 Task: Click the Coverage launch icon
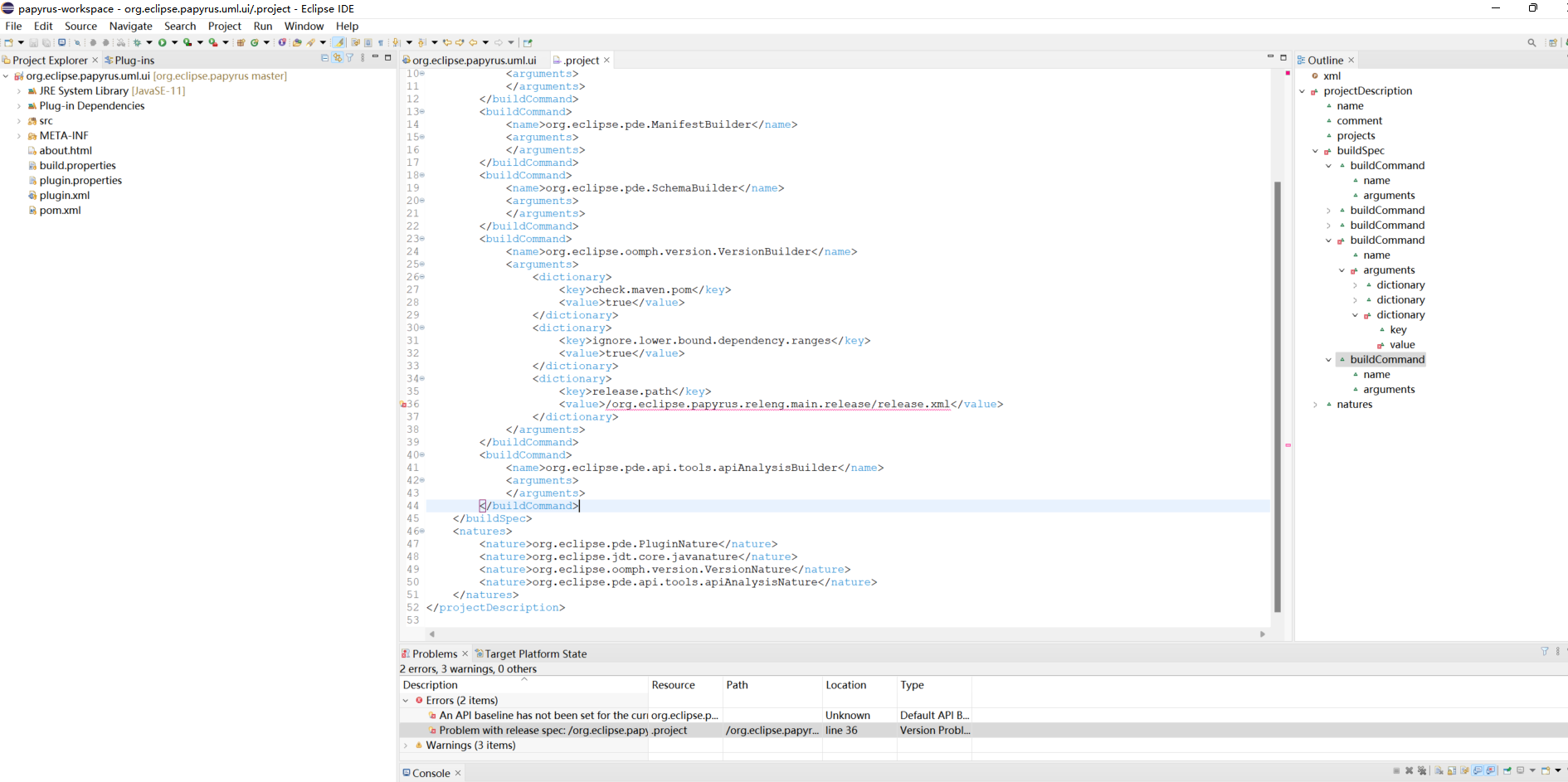[187, 42]
